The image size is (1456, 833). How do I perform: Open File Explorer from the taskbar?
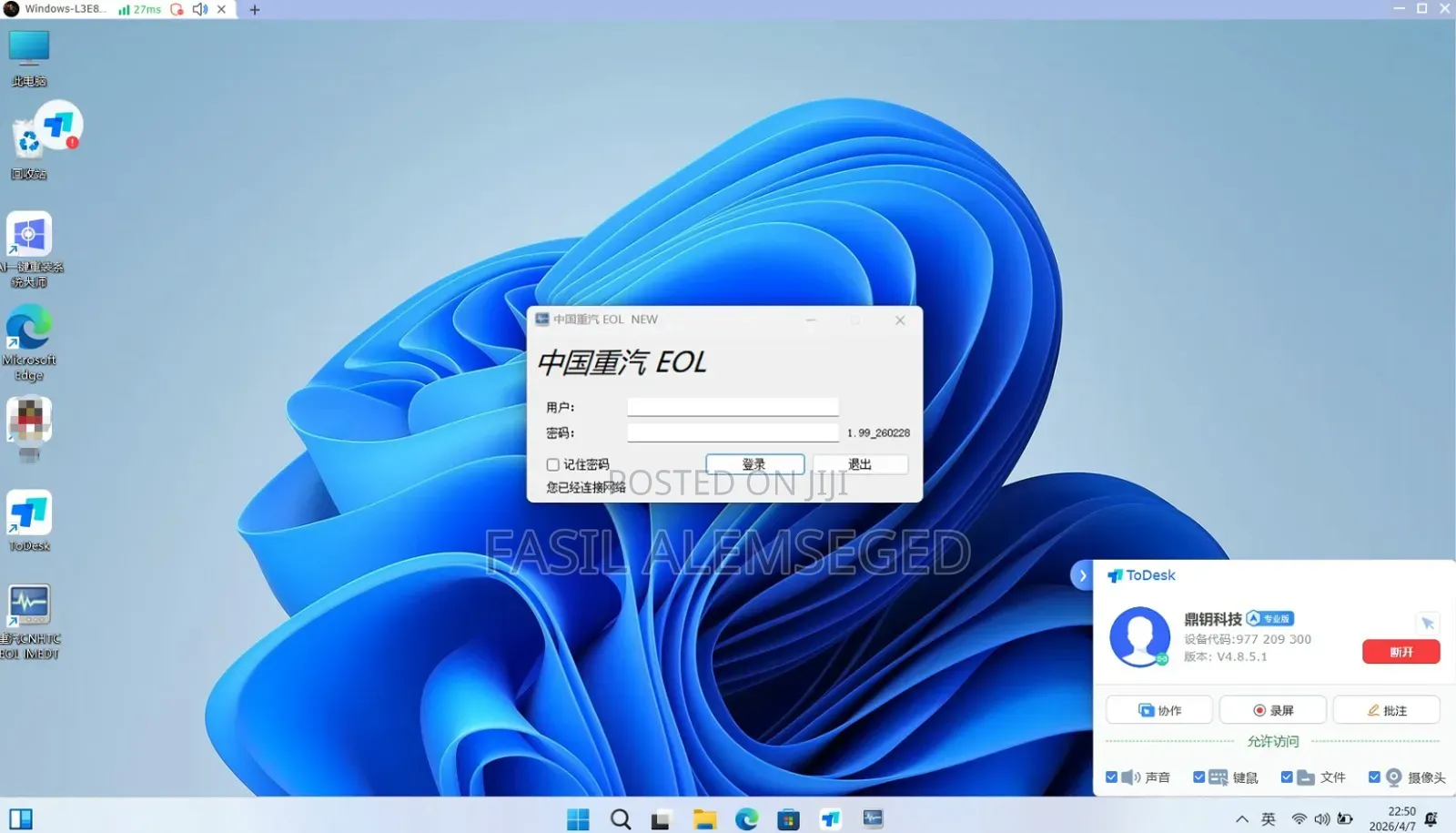point(704,819)
